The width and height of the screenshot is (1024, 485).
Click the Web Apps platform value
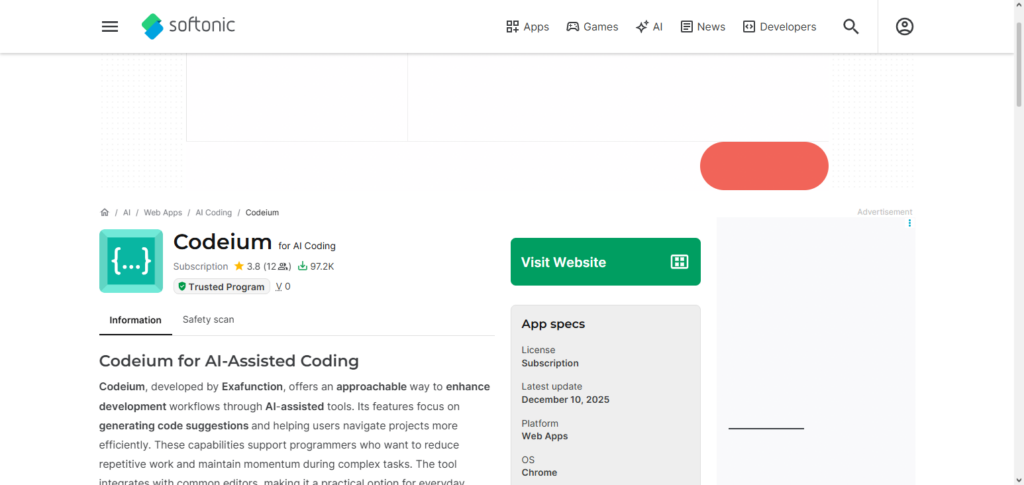[x=545, y=436]
